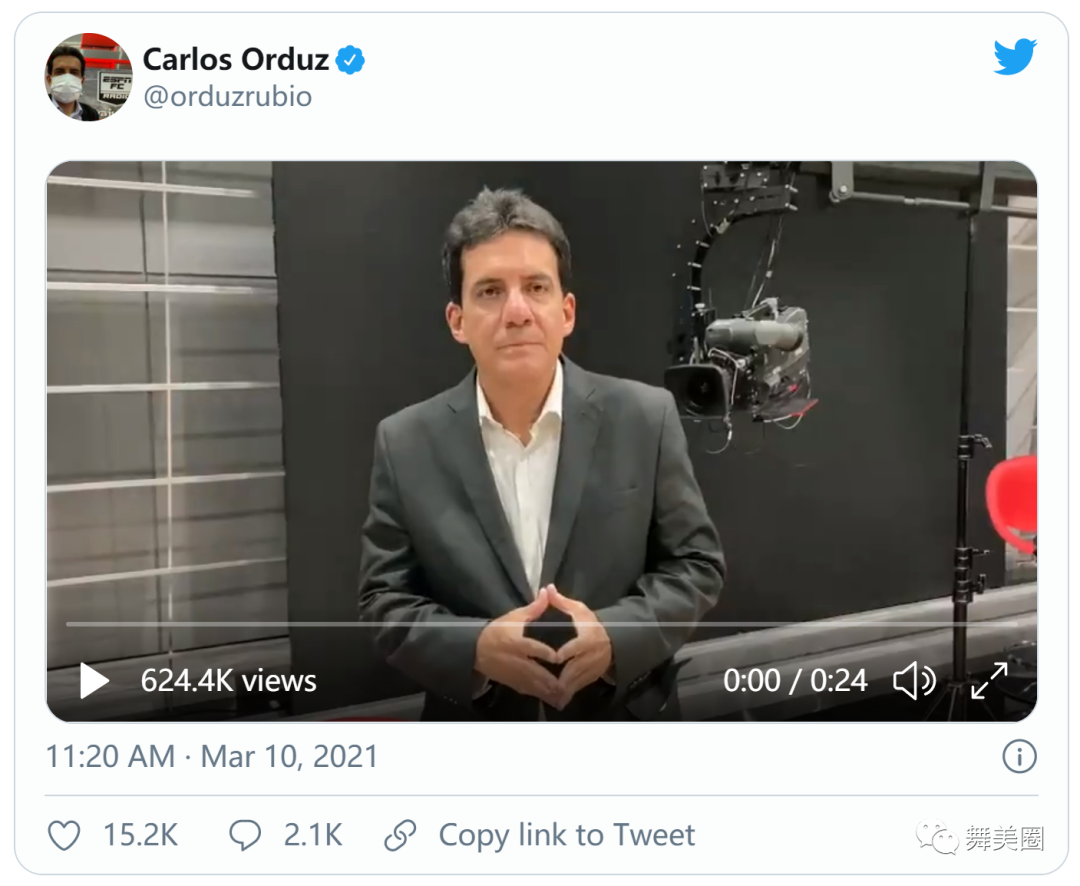Expand the video to fullscreen

[x=989, y=681]
